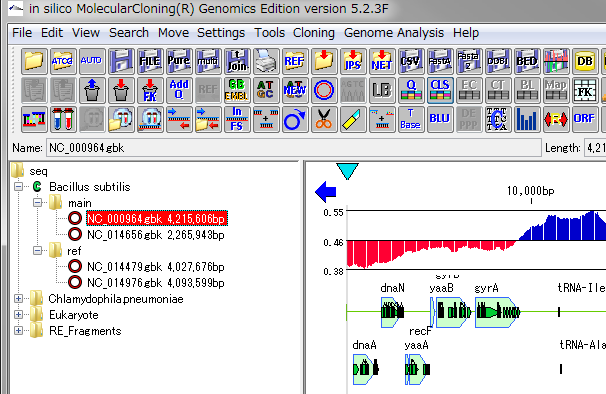This screenshot has width=606, height=394.
Task: Open the Cloning menu
Action: [x=313, y=33]
